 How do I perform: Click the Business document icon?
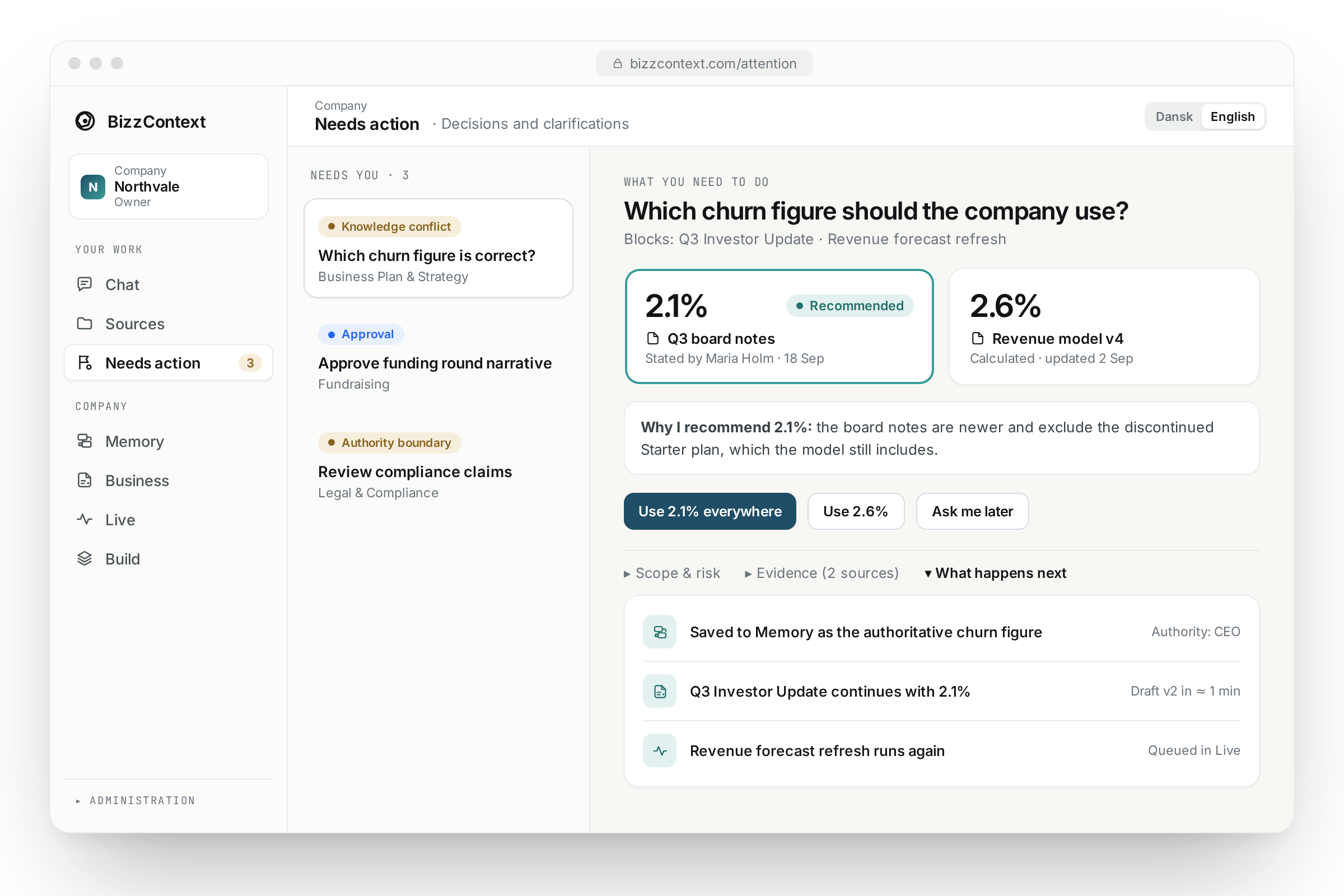85,480
